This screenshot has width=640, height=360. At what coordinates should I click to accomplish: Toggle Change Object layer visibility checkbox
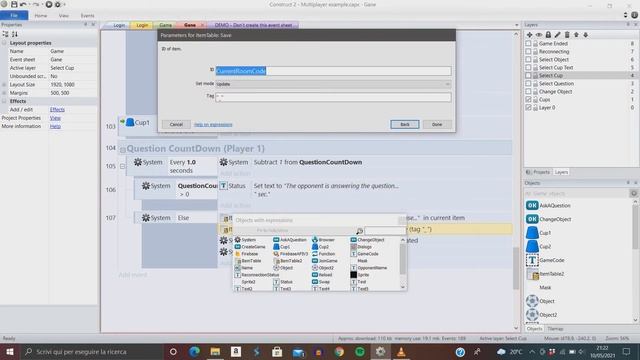pos(528,91)
